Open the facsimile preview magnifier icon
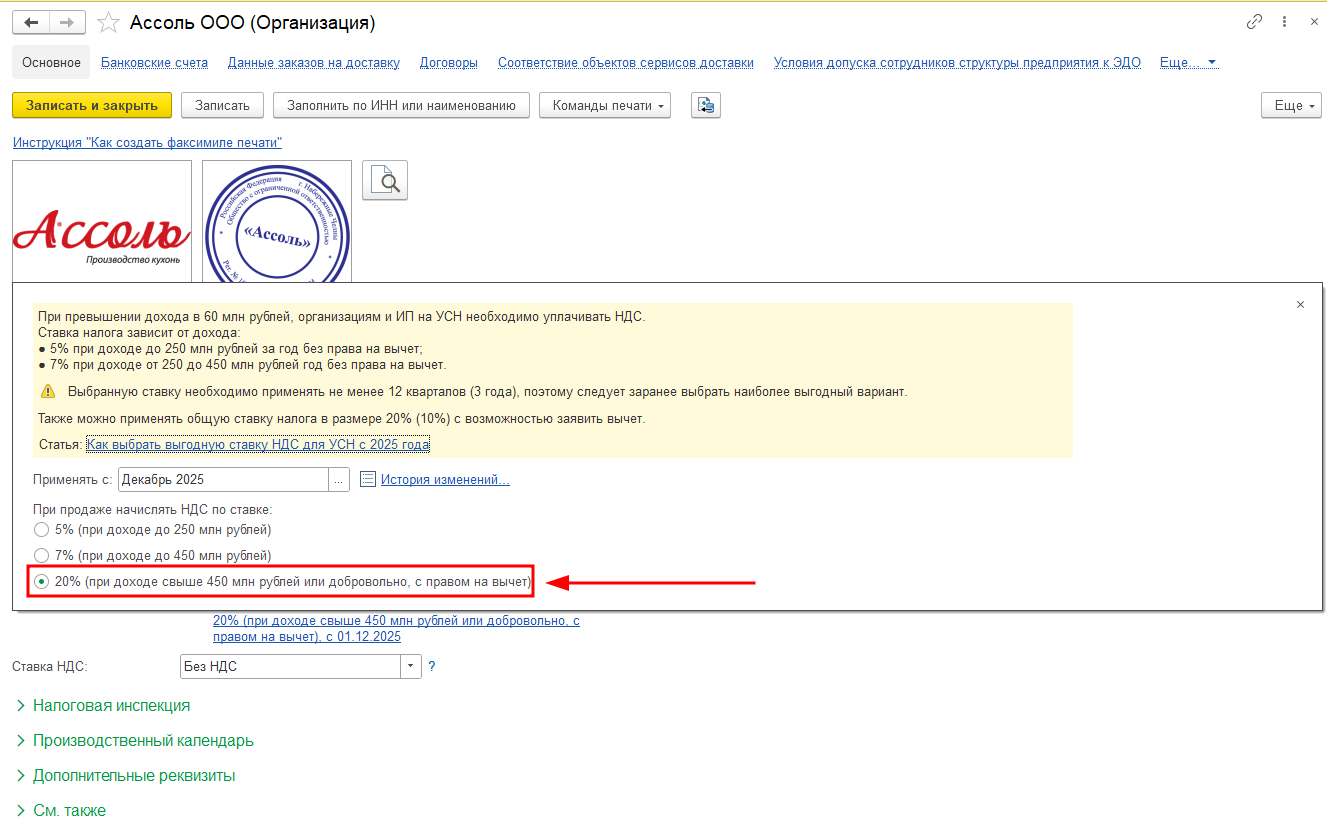 tap(385, 180)
